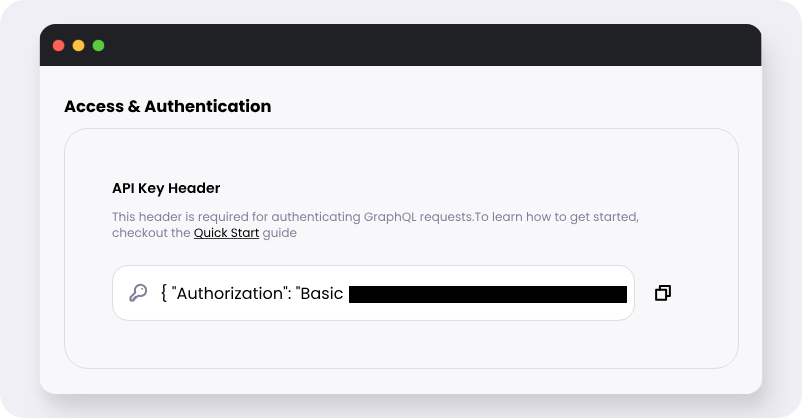Click the yellow minimize window dot
Viewport: 802px width, 418px height.
[x=78, y=46]
